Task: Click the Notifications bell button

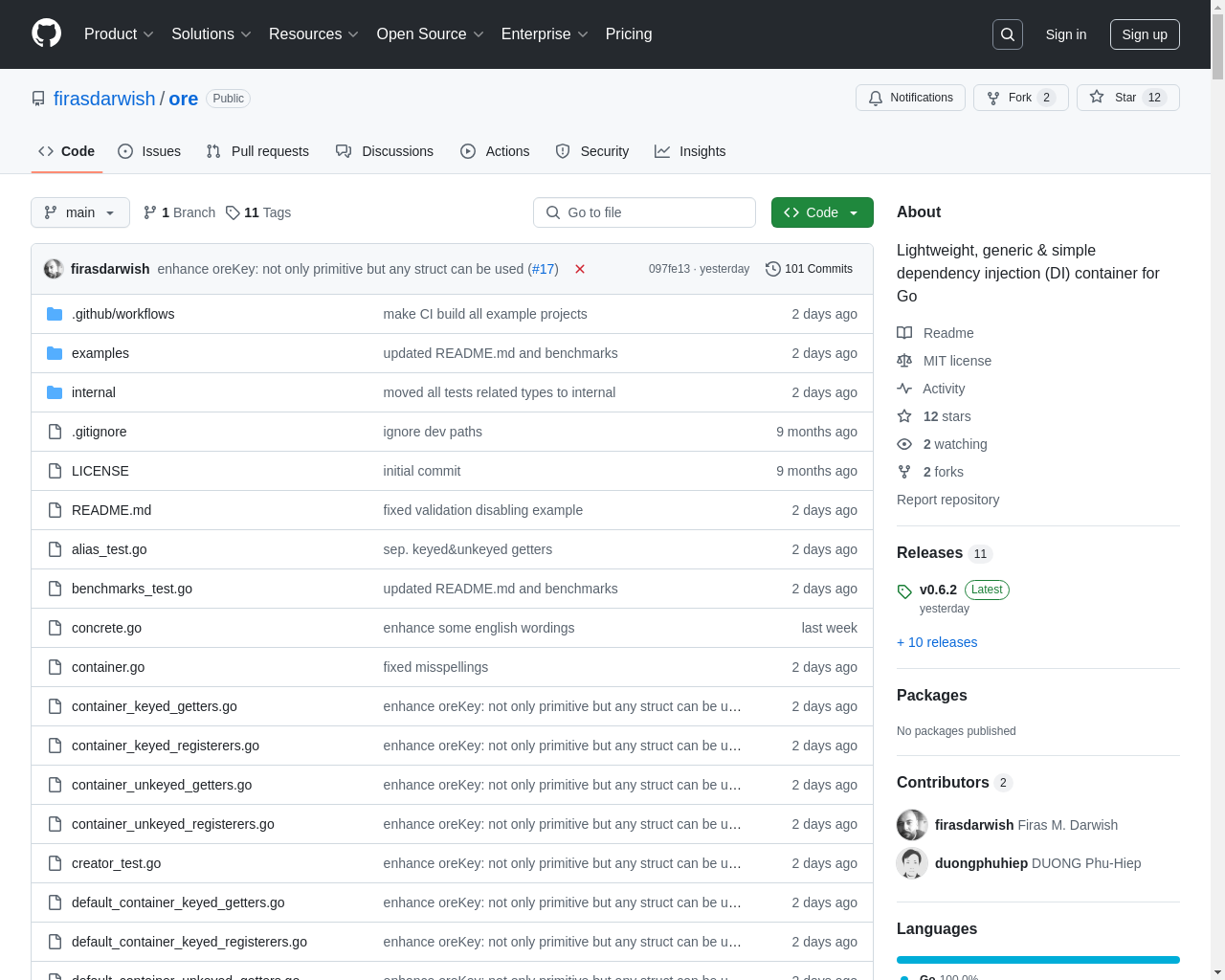Action: click(x=910, y=98)
